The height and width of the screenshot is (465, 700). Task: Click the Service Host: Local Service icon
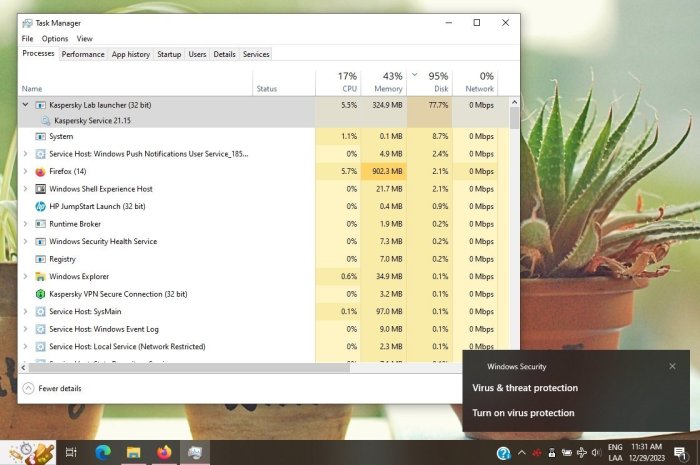(40, 347)
